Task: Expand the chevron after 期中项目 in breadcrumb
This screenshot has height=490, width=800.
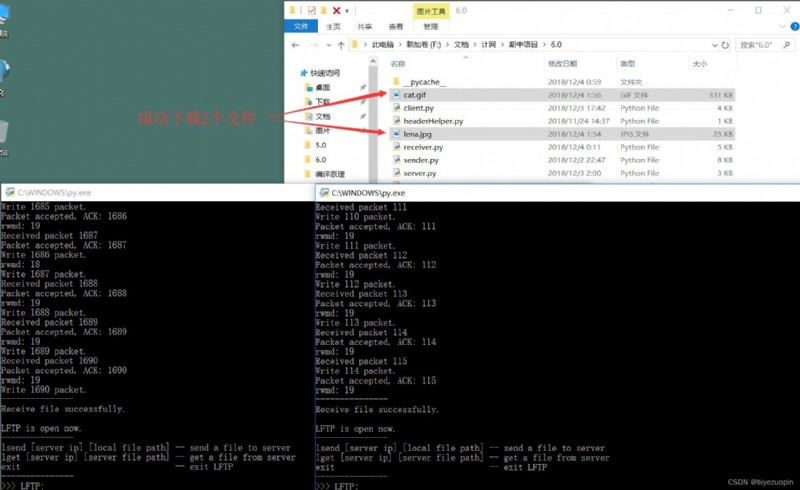Action: (x=544, y=45)
